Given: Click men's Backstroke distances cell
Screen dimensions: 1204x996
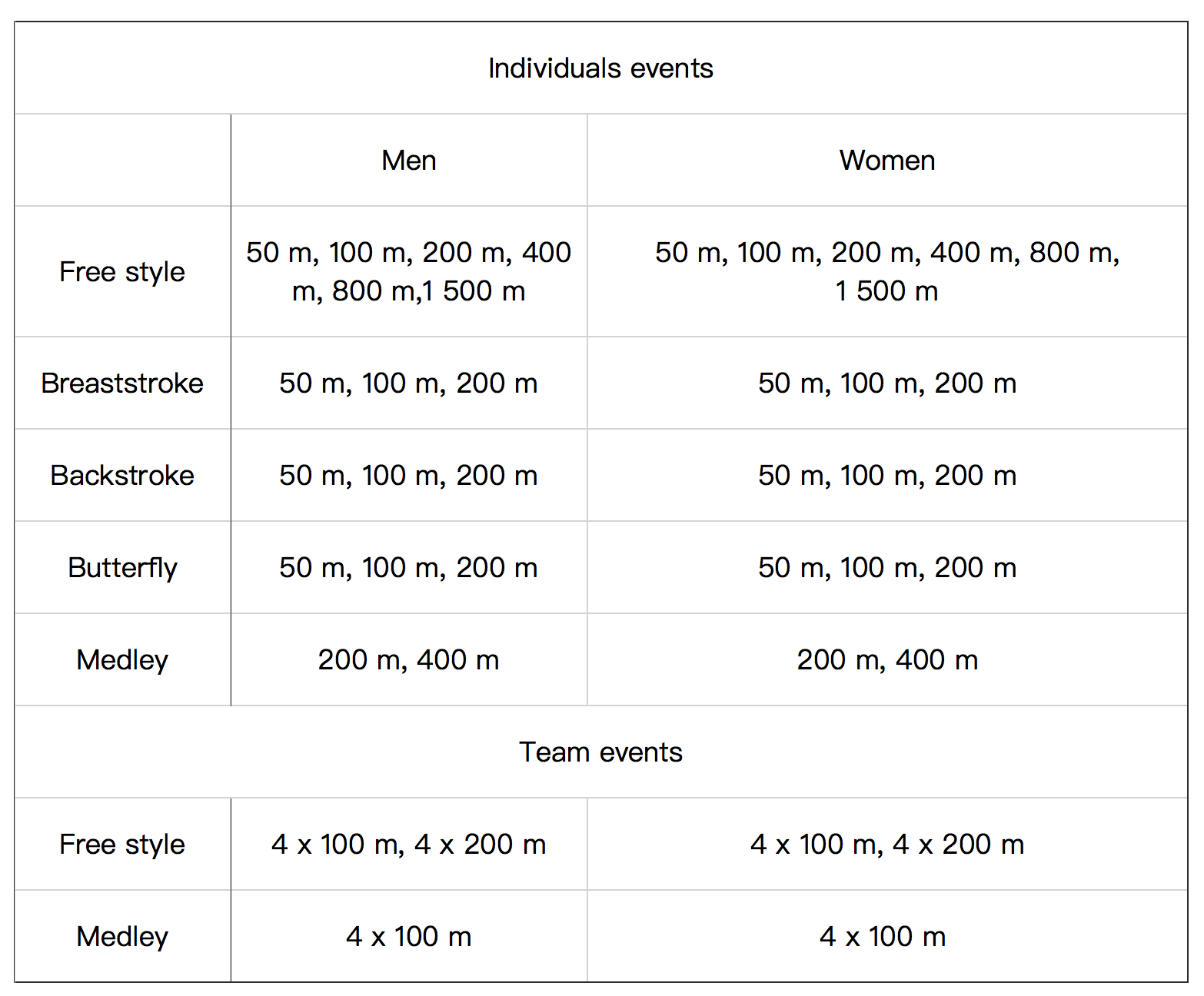Looking at the screenshot, I should click(409, 476).
